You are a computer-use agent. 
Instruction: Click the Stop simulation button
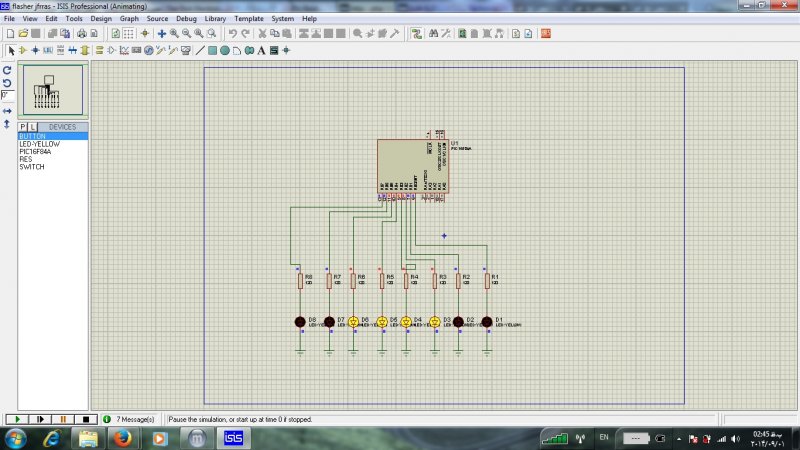click(86, 419)
